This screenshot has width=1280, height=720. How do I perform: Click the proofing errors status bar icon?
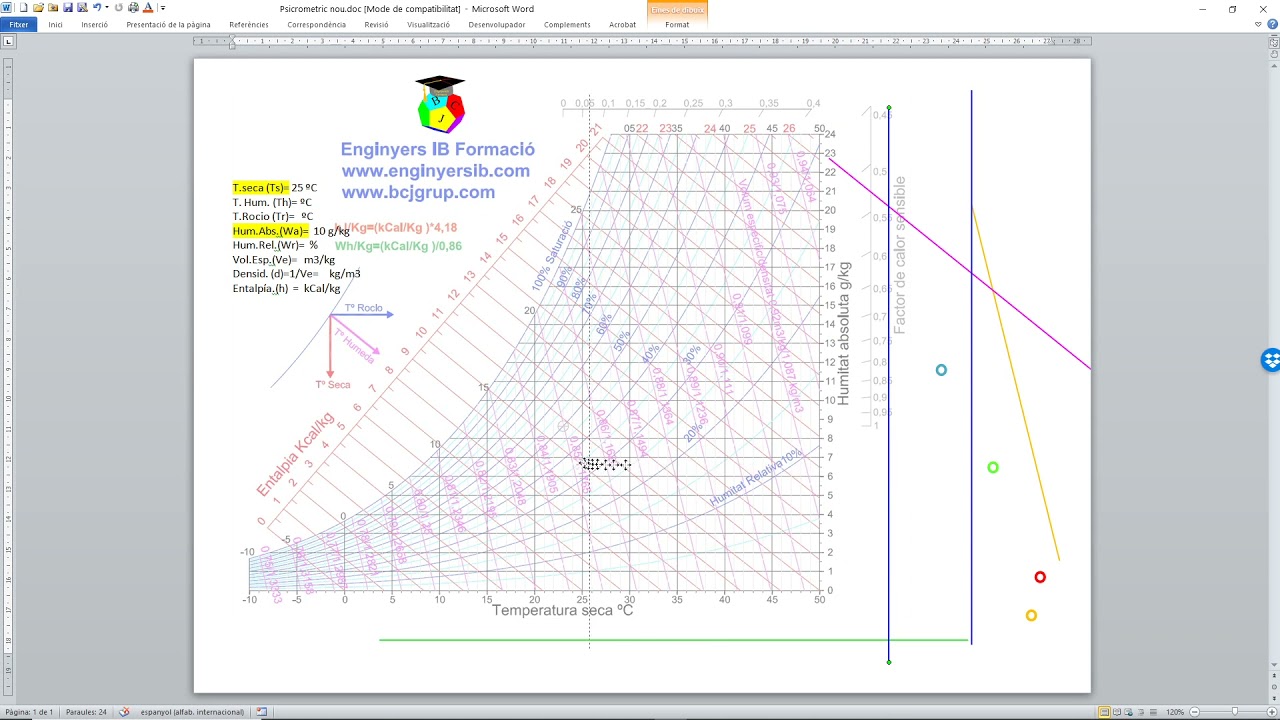(x=125, y=712)
